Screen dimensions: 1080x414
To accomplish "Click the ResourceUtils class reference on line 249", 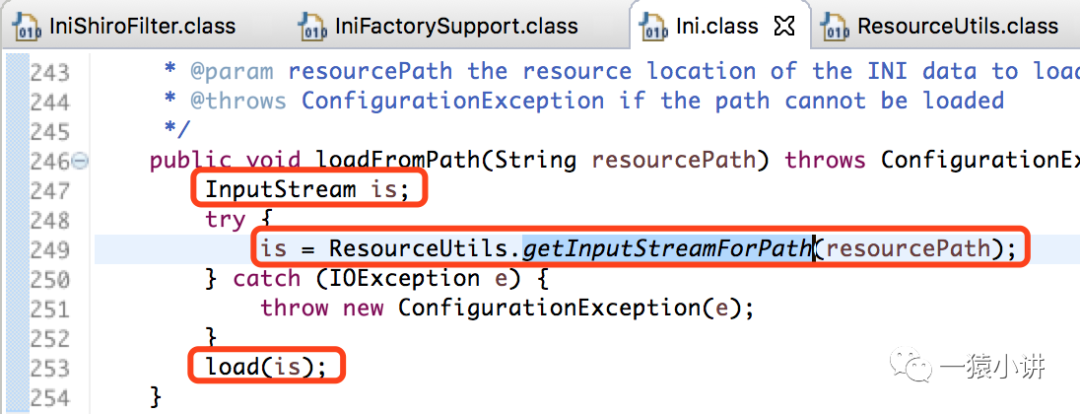I will tap(420, 248).
